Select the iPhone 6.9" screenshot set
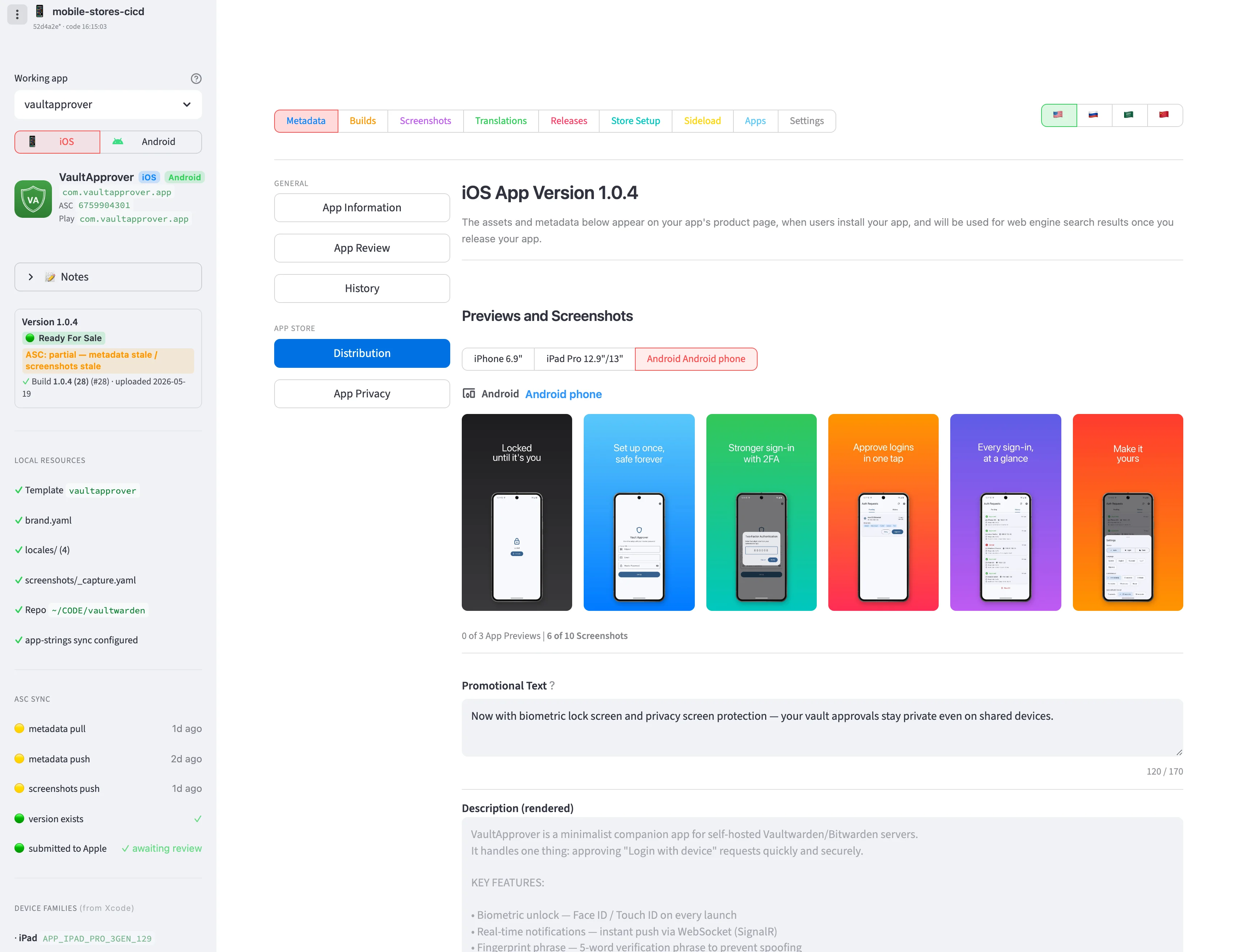The image size is (1241, 952). coord(498,359)
